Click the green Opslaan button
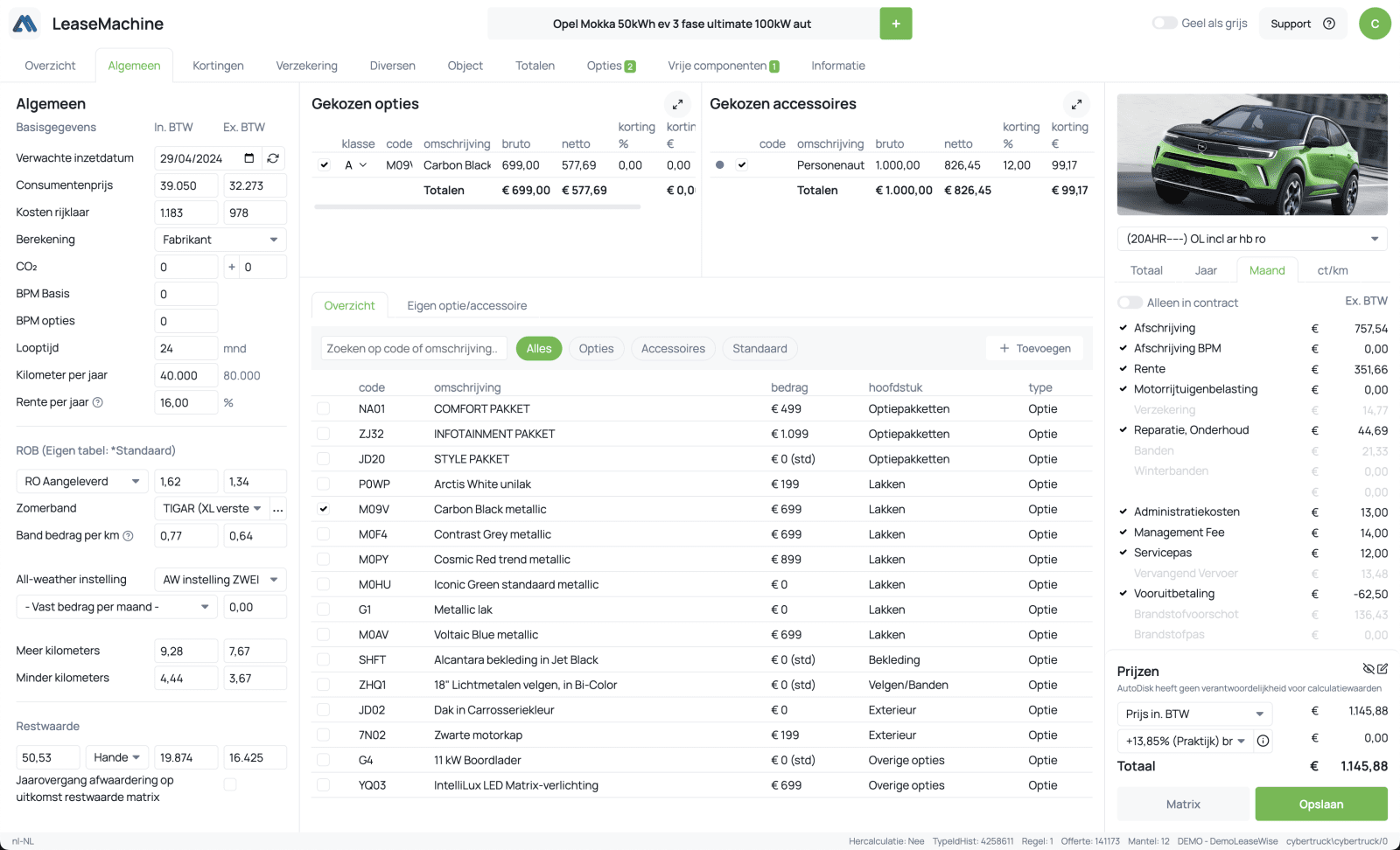The height and width of the screenshot is (850, 1400). tap(1321, 804)
